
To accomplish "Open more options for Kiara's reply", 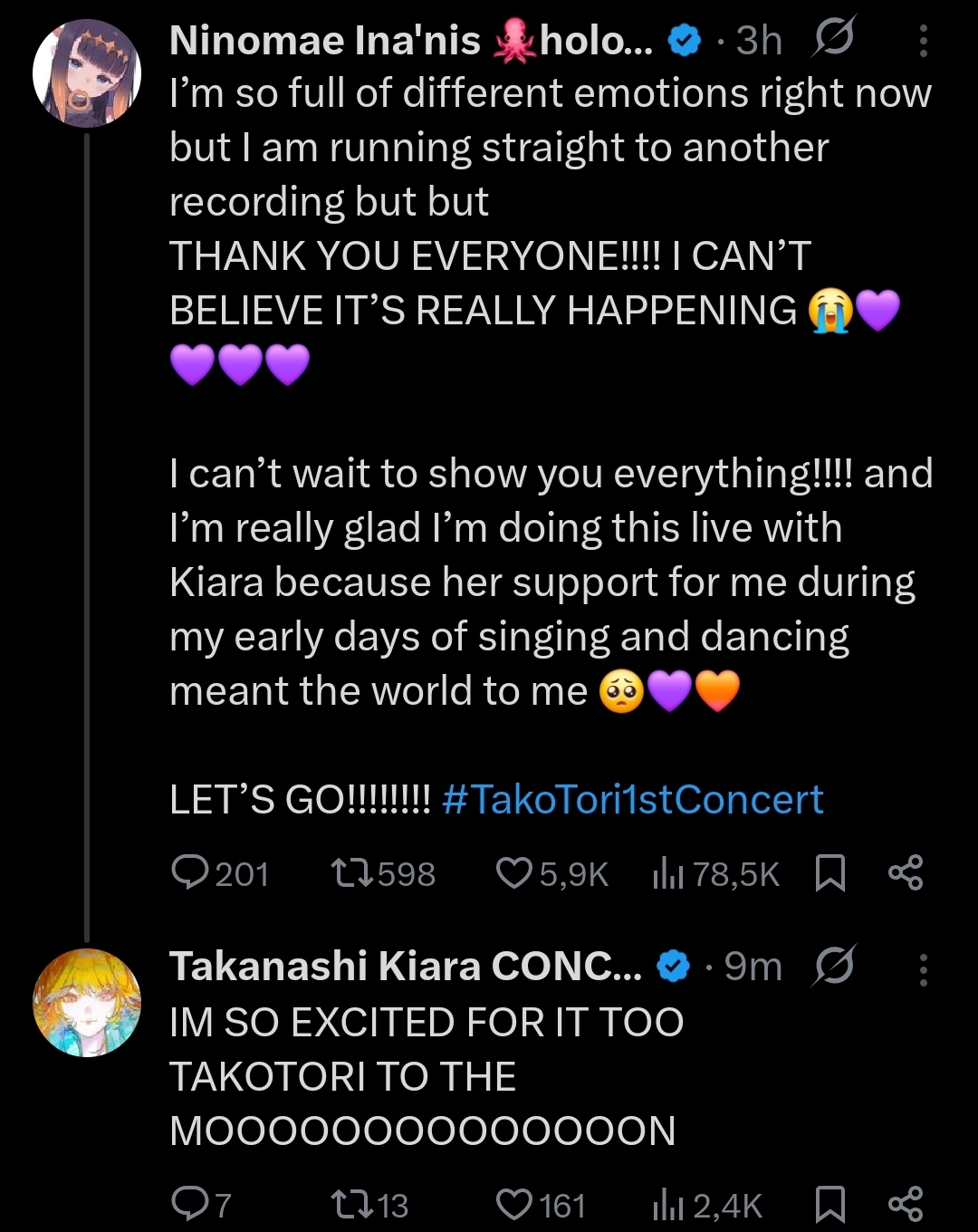I will tap(923, 968).
